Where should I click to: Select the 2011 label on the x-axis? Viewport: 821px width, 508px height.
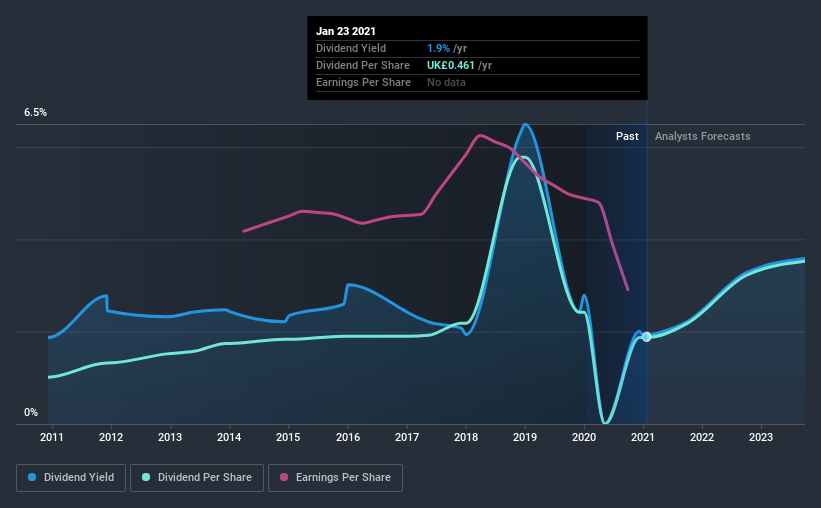tap(52, 437)
